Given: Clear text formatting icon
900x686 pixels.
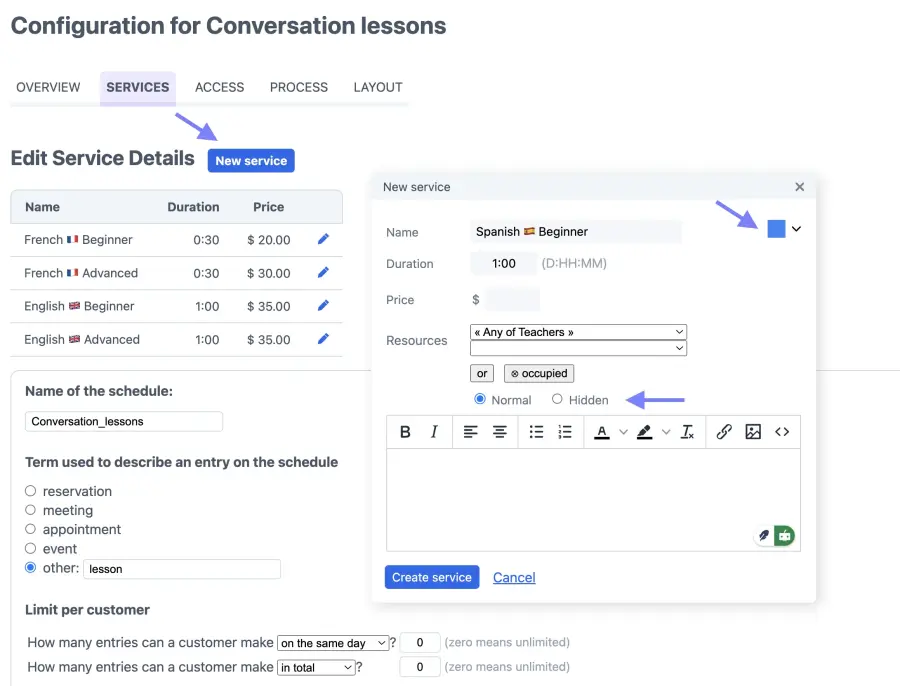Looking at the screenshot, I should (687, 432).
